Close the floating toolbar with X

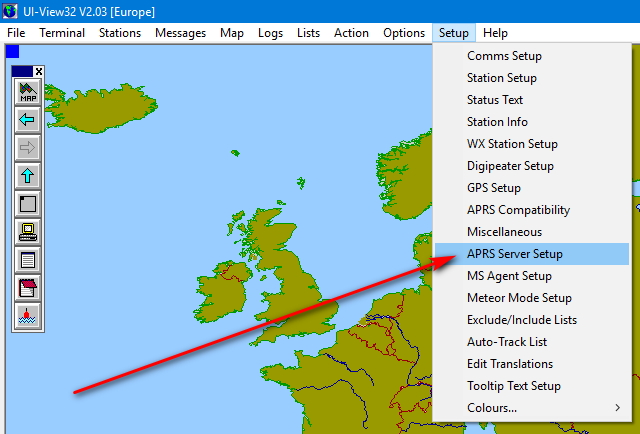point(39,71)
